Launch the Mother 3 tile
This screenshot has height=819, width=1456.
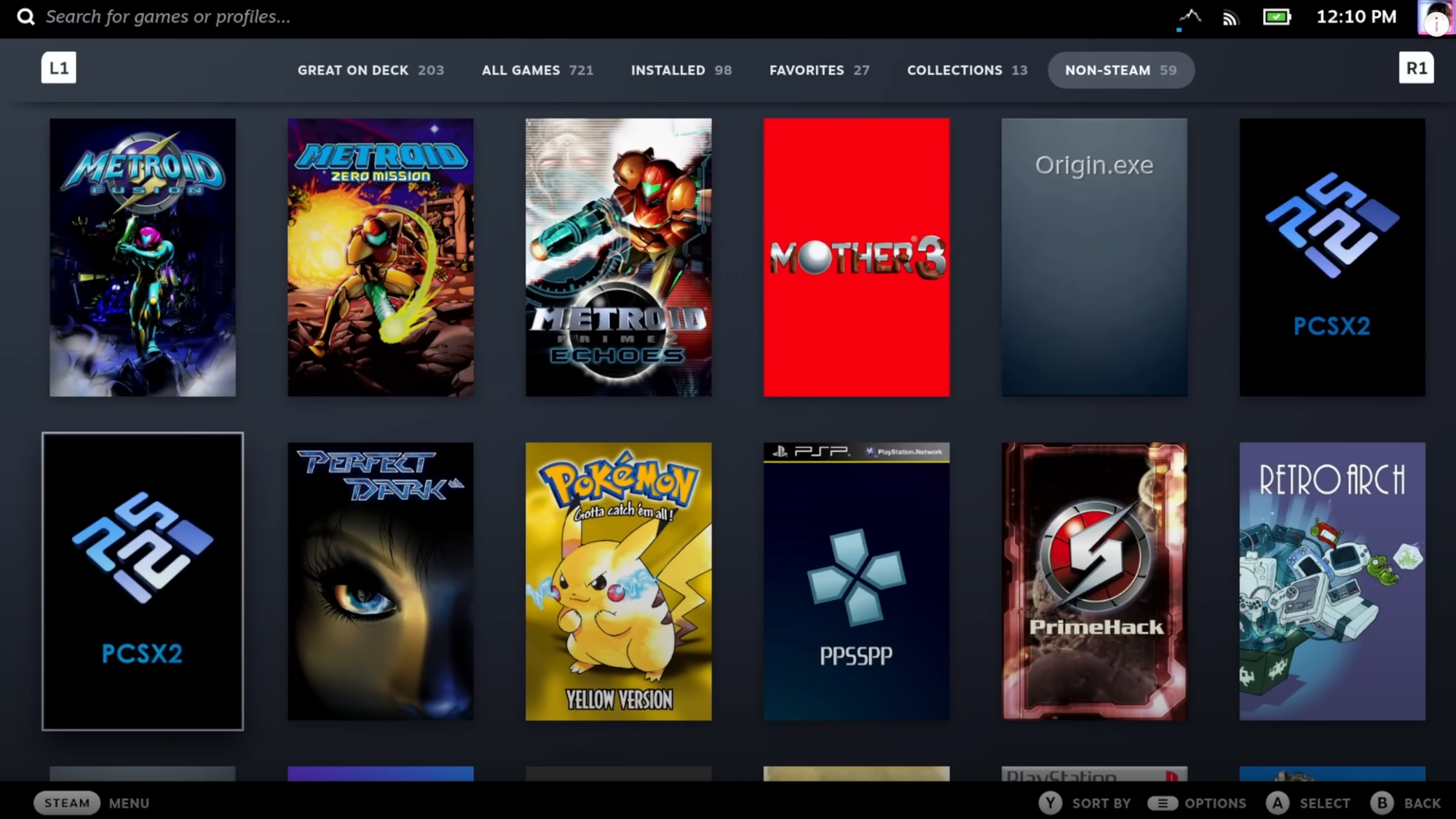click(857, 258)
